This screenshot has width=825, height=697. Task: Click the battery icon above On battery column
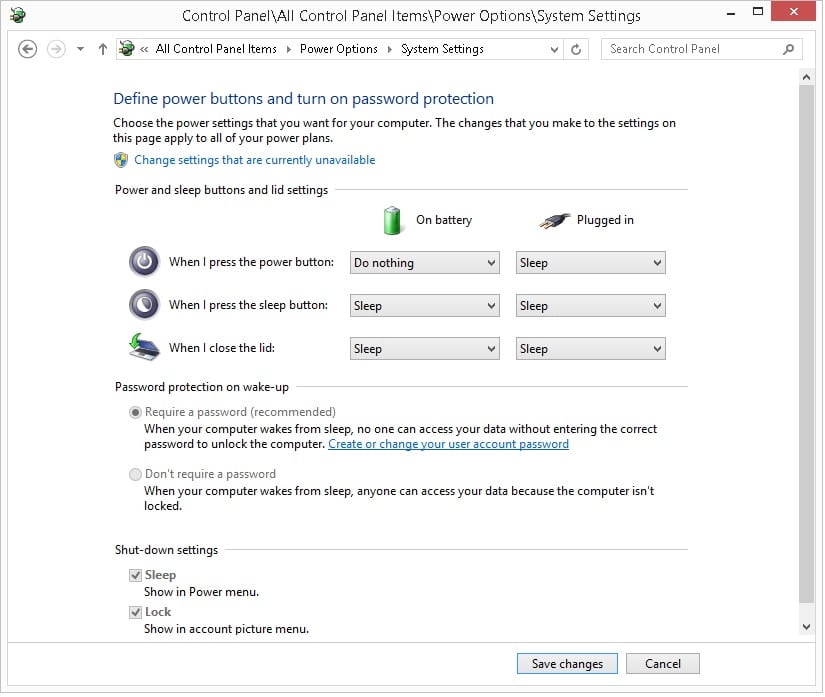[393, 219]
